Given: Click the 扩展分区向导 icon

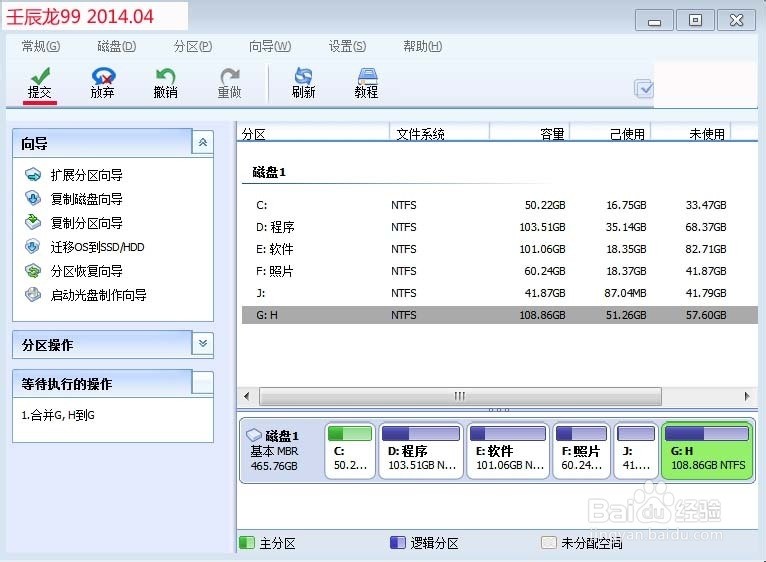Looking at the screenshot, I should 33,174.
